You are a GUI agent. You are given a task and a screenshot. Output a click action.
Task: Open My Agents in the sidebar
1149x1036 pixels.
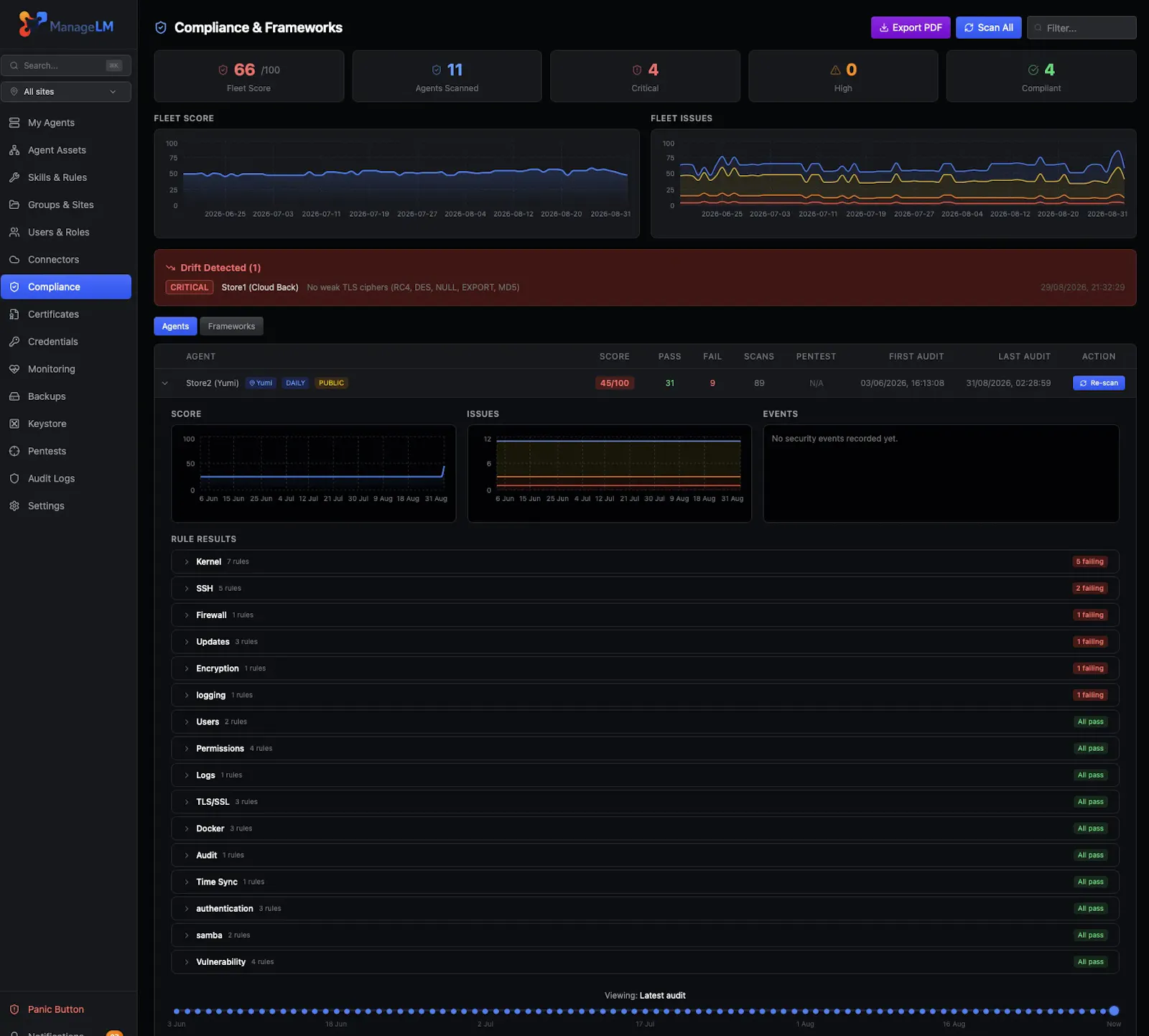[x=66, y=123]
